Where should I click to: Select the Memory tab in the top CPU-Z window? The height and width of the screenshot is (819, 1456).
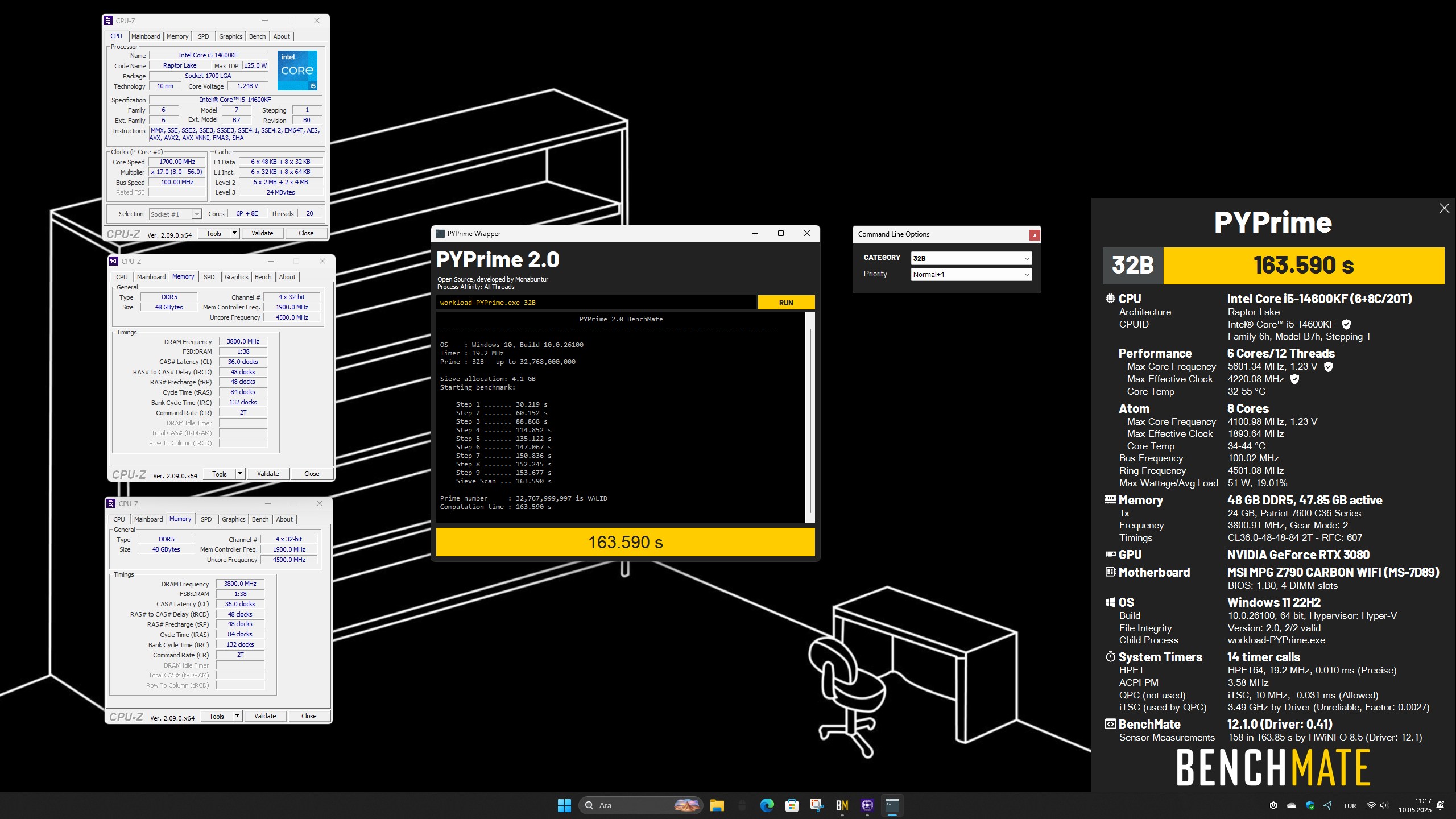(x=177, y=36)
